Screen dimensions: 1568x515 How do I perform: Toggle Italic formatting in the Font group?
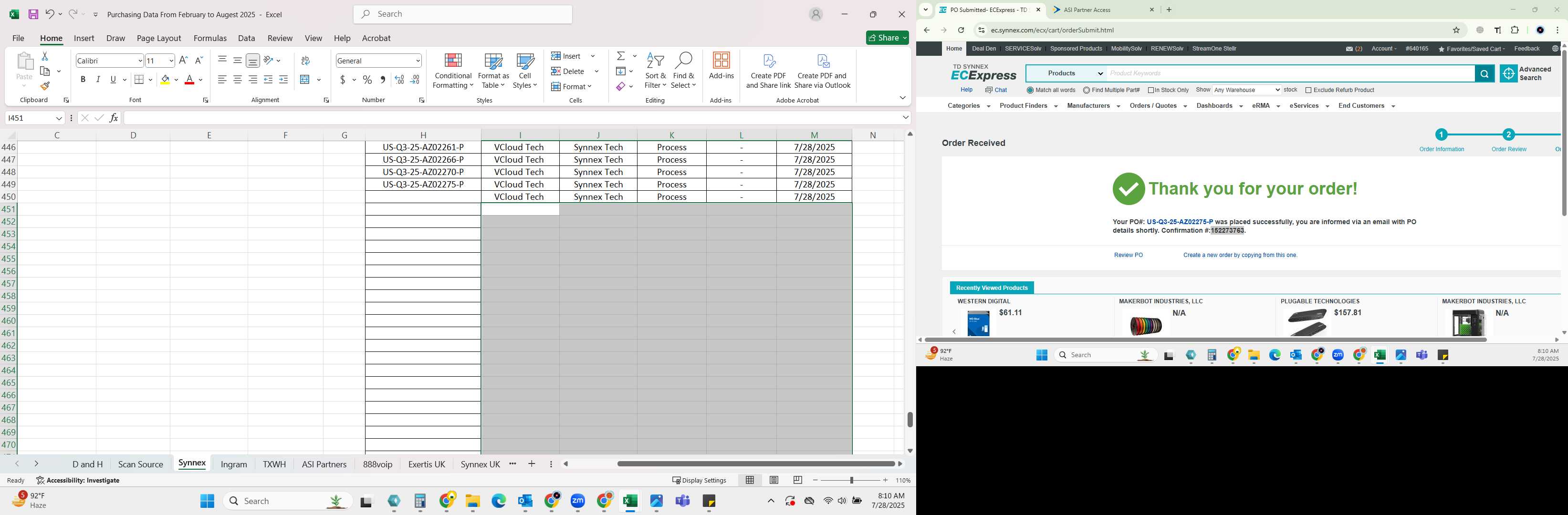pyautogui.click(x=98, y=80)
